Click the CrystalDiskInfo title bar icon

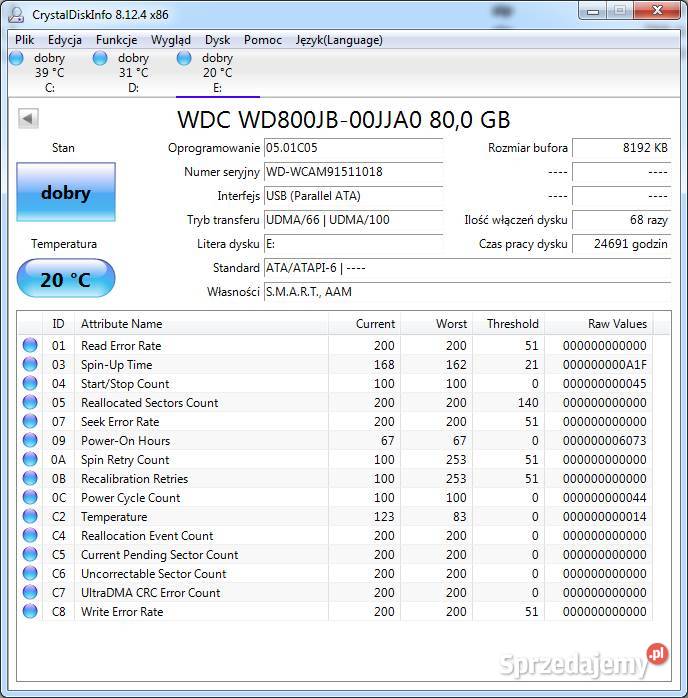coord(16,14)
